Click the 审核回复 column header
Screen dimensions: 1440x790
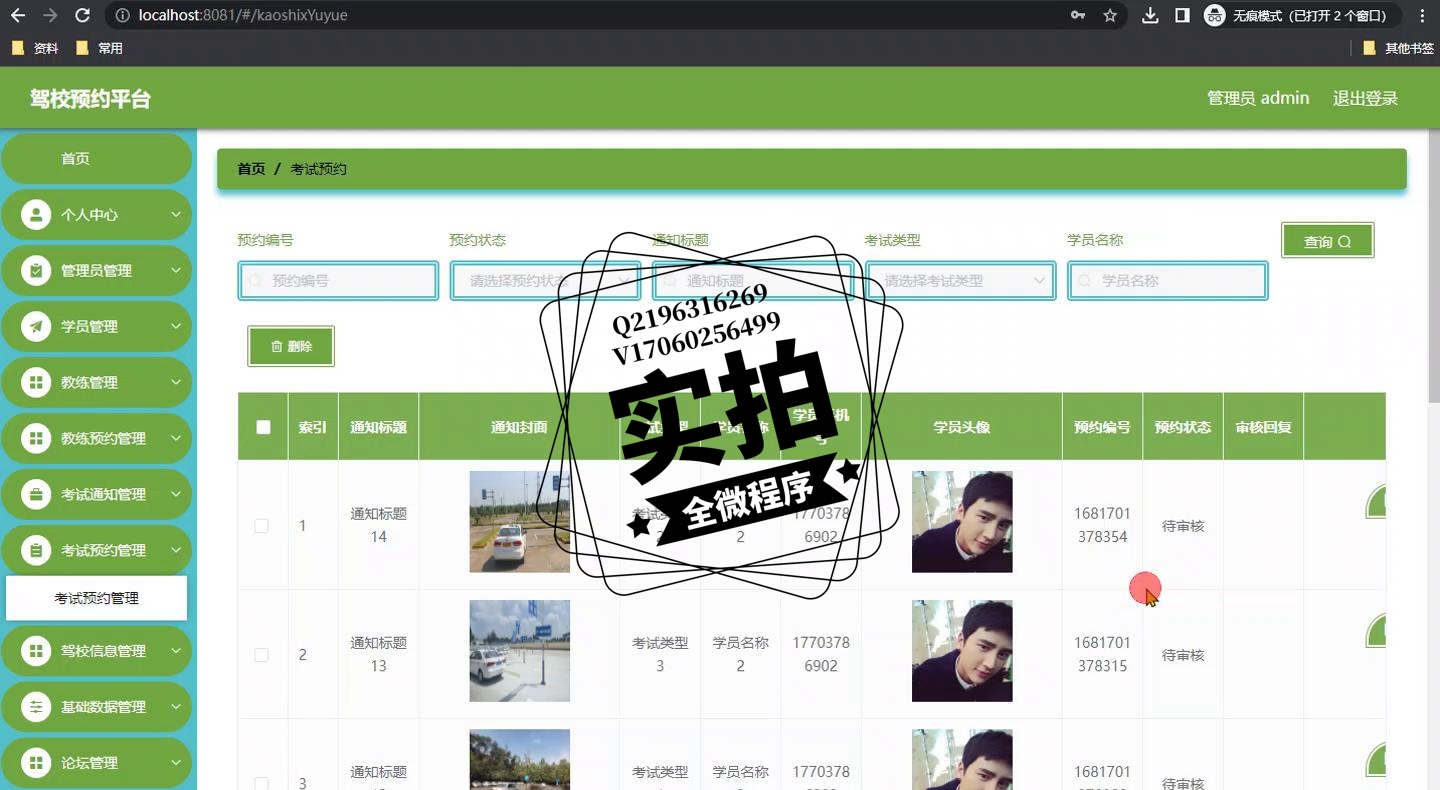coord(1263,427)
